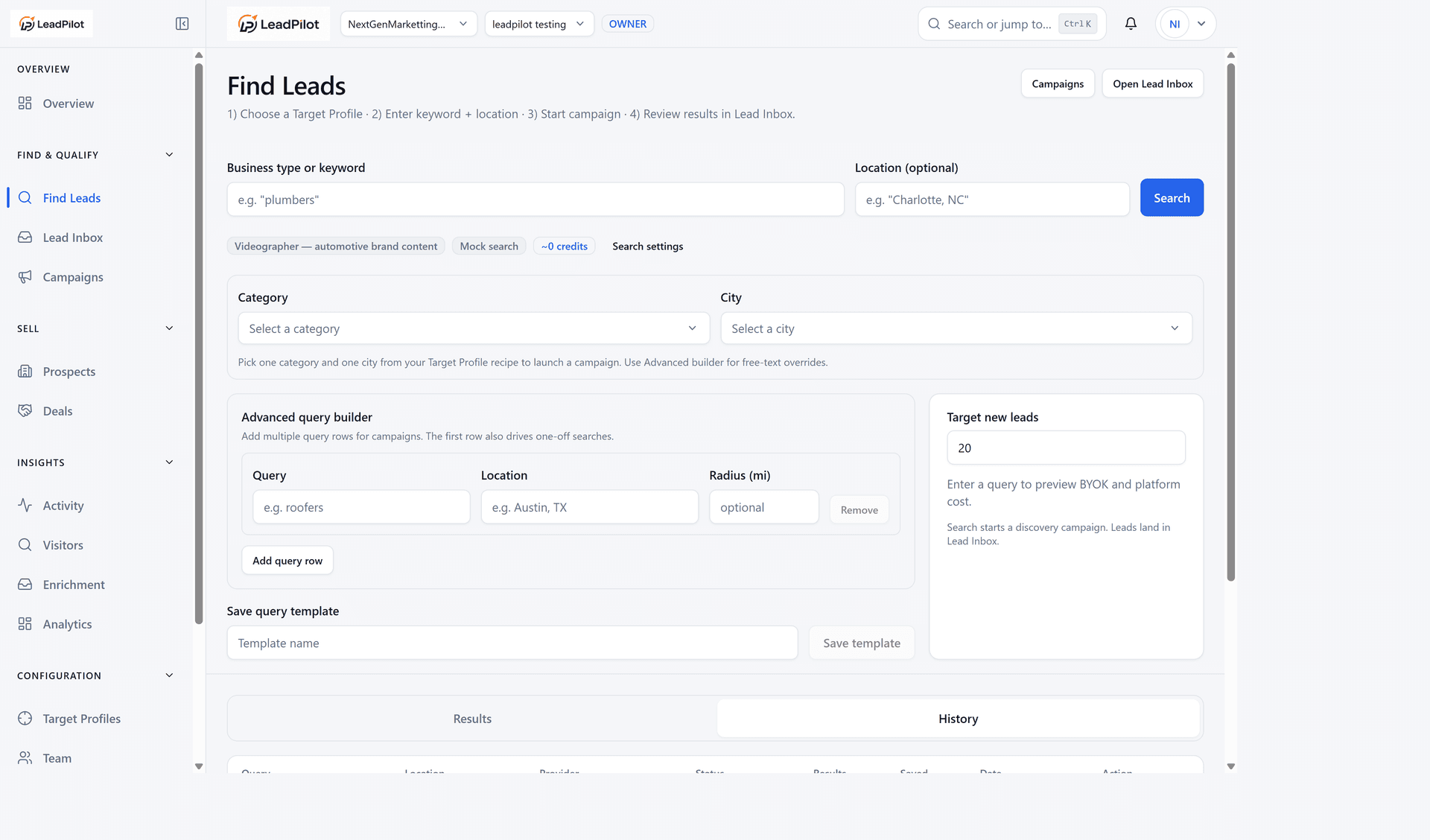Click the main page scrollbar
The height and width of the screenshot is (840, 1430).
point(1231,322)
